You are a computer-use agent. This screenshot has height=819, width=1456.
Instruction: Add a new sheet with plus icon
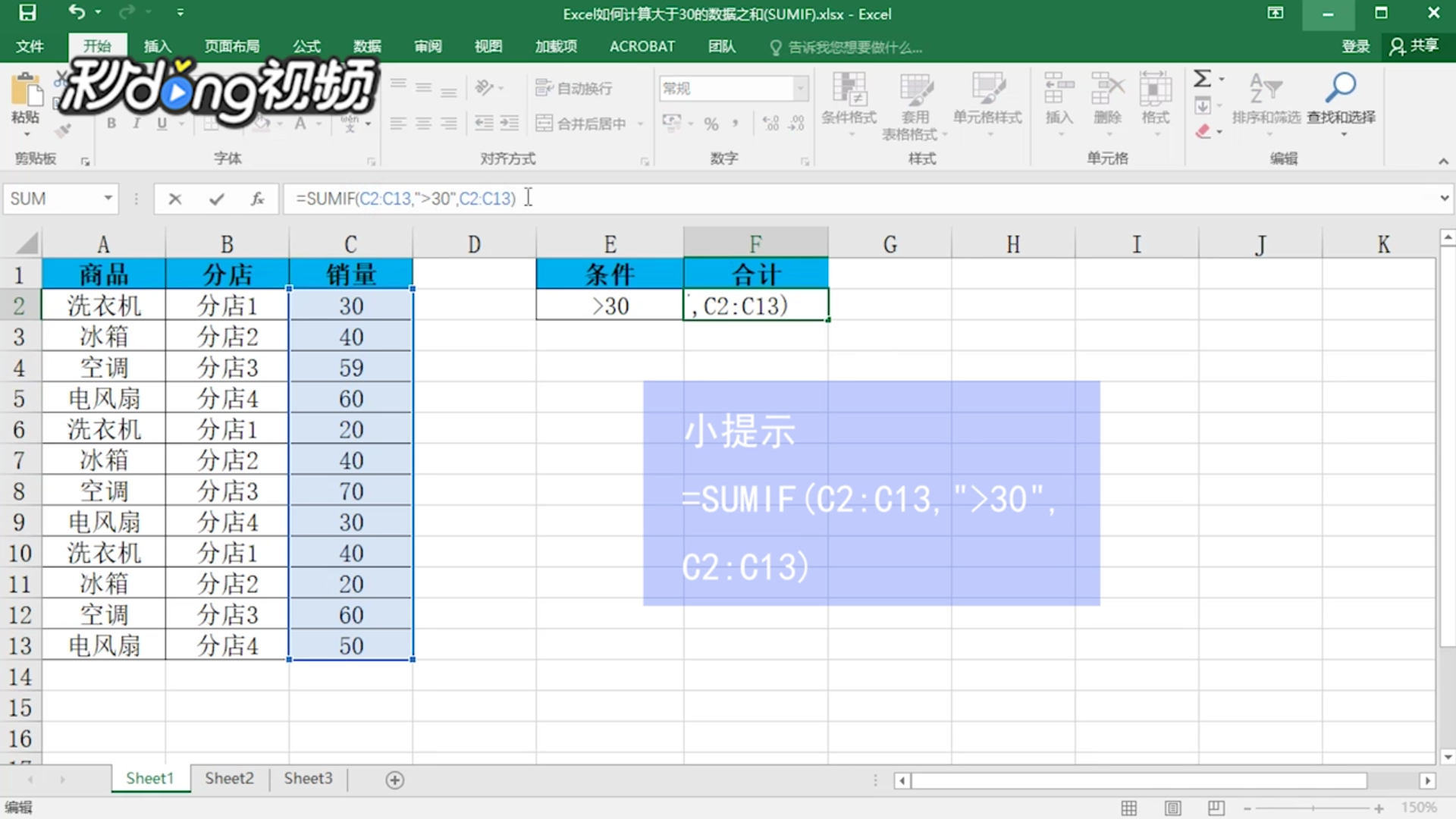coord(394,780)
